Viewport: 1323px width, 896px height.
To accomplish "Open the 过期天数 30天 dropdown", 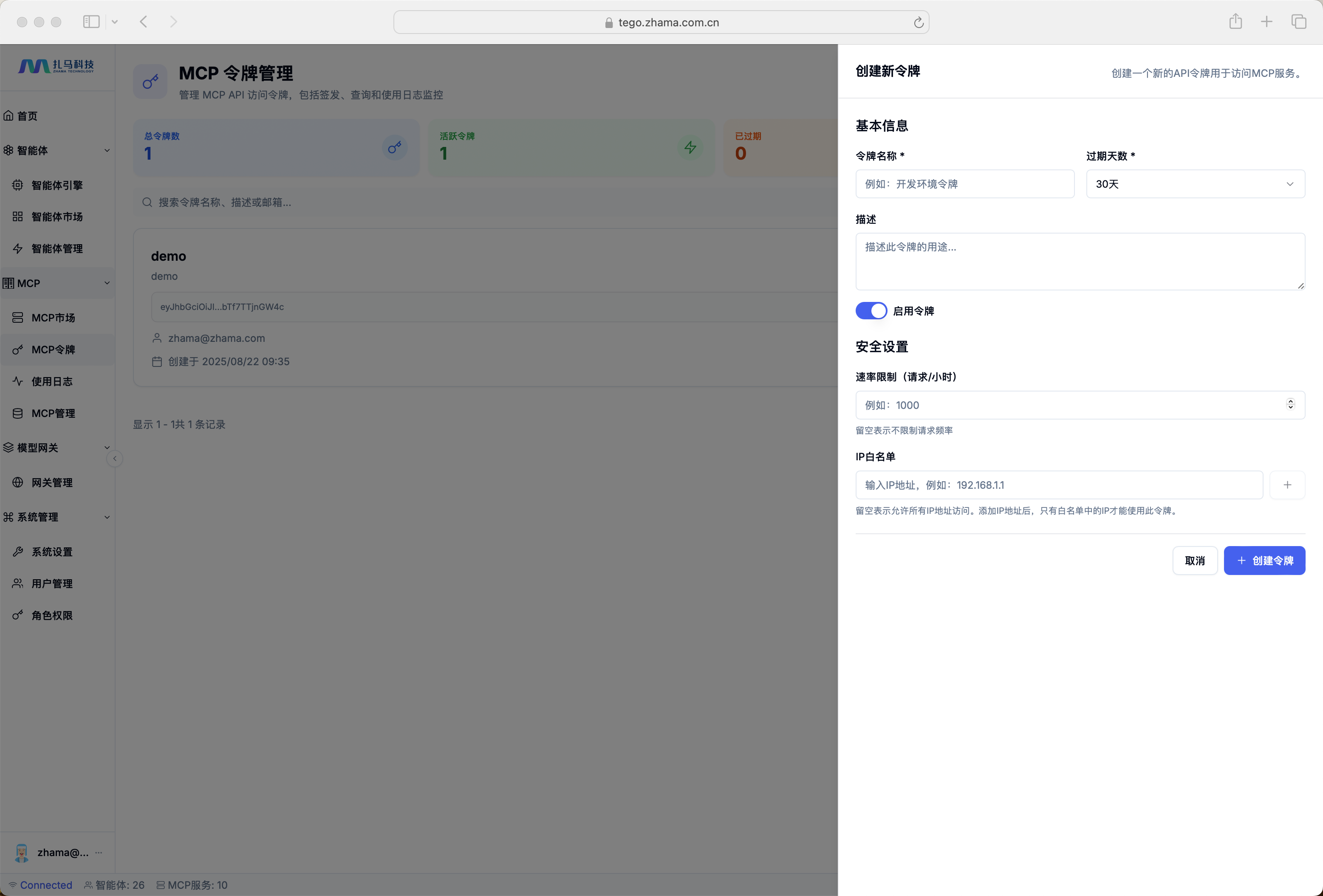I will click(x=1195, y=184).
